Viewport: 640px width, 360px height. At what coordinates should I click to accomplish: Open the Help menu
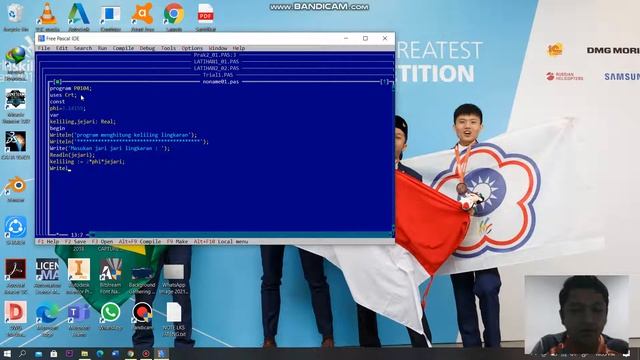pos(239,48)
